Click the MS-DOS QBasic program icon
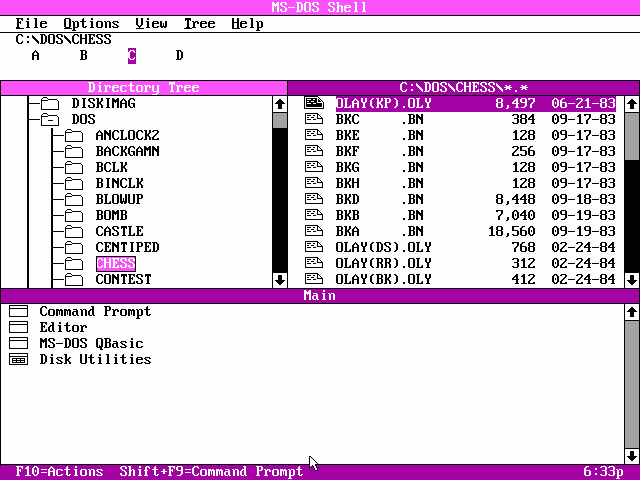 coord(18,344)
